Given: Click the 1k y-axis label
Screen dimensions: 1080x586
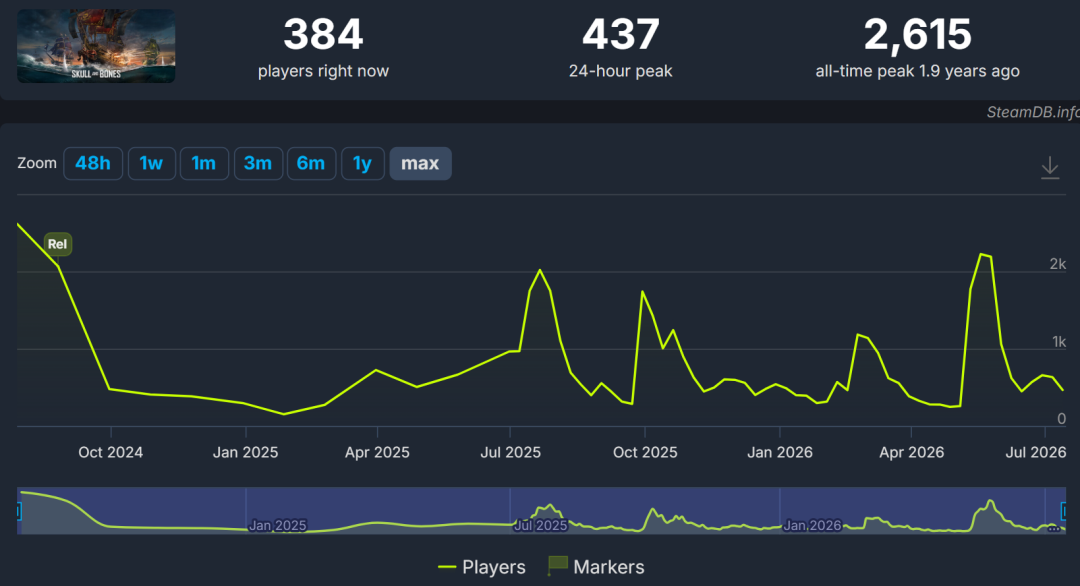Looking at the screenshot, I should tap(1059, 342).
